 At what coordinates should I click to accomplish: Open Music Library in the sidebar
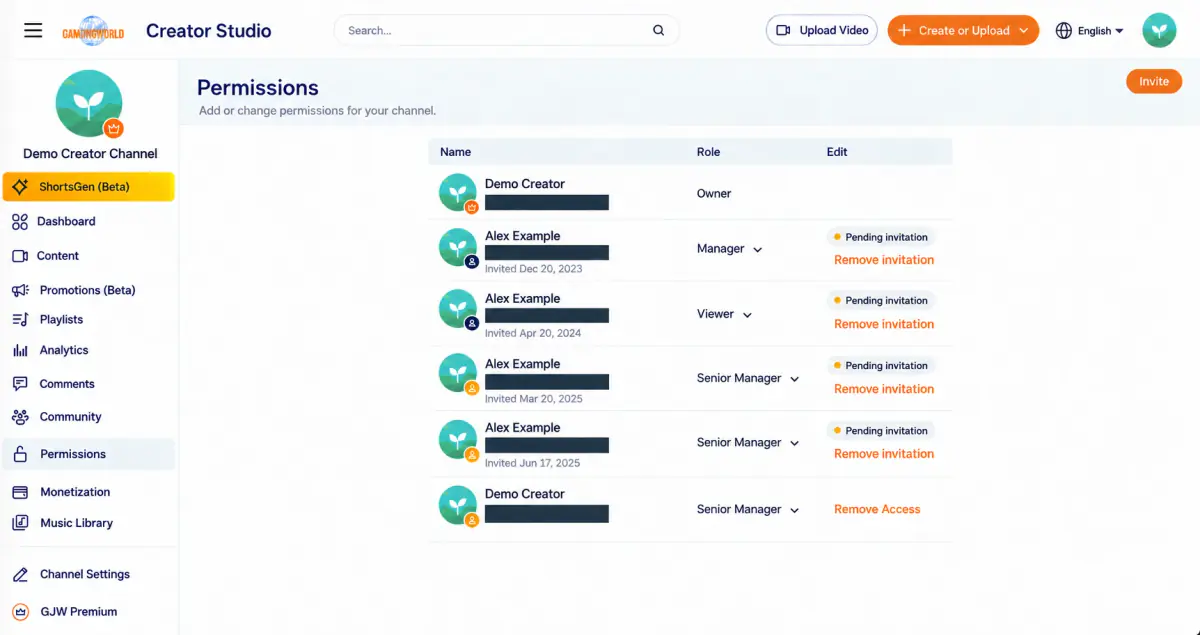76,523
